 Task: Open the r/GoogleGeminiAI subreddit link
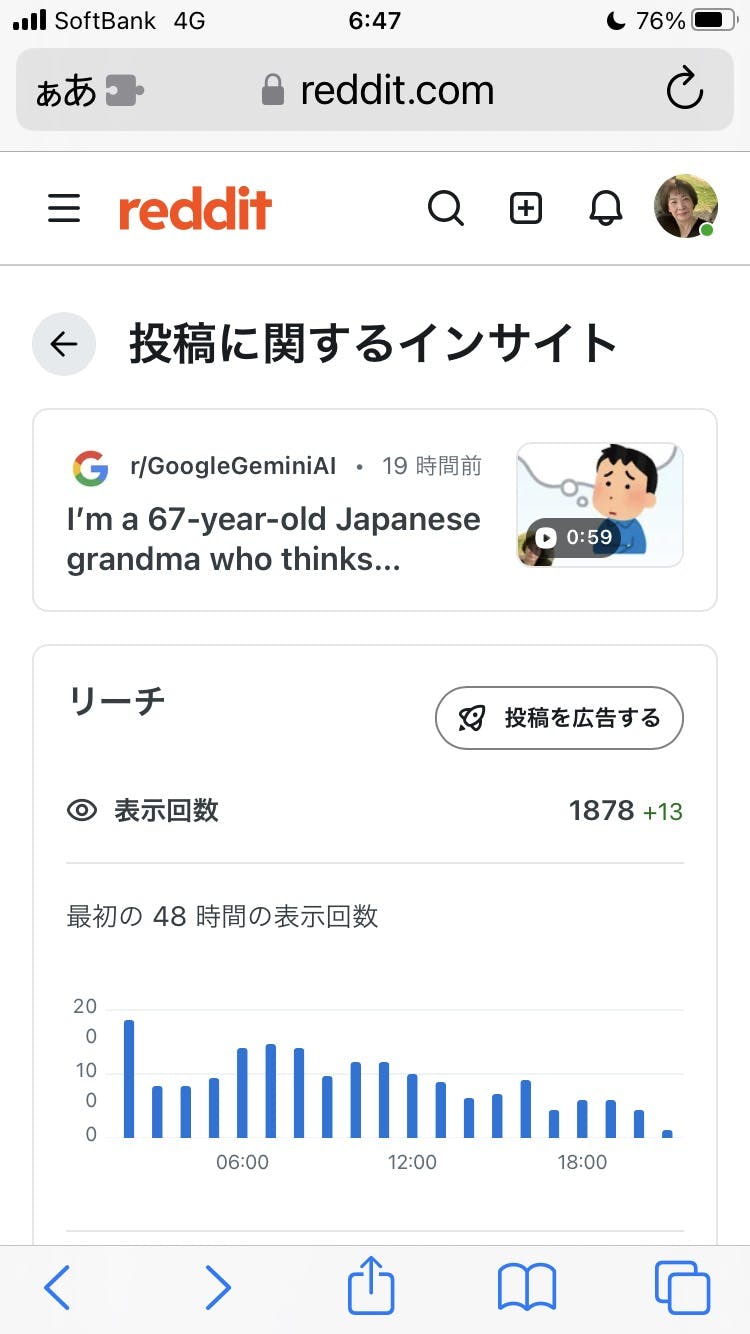233,466
